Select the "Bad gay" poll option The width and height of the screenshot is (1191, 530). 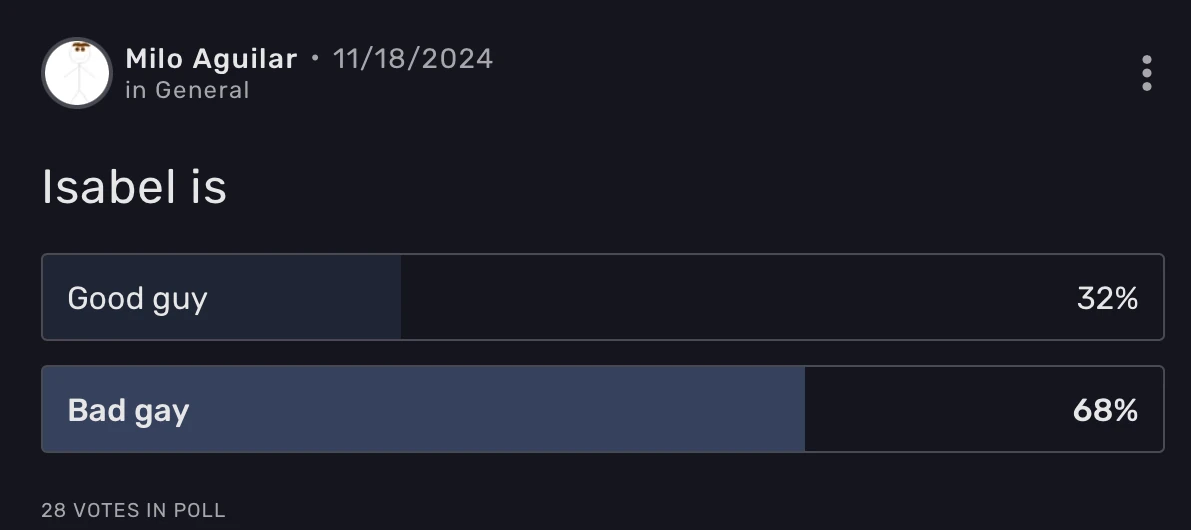129,410
